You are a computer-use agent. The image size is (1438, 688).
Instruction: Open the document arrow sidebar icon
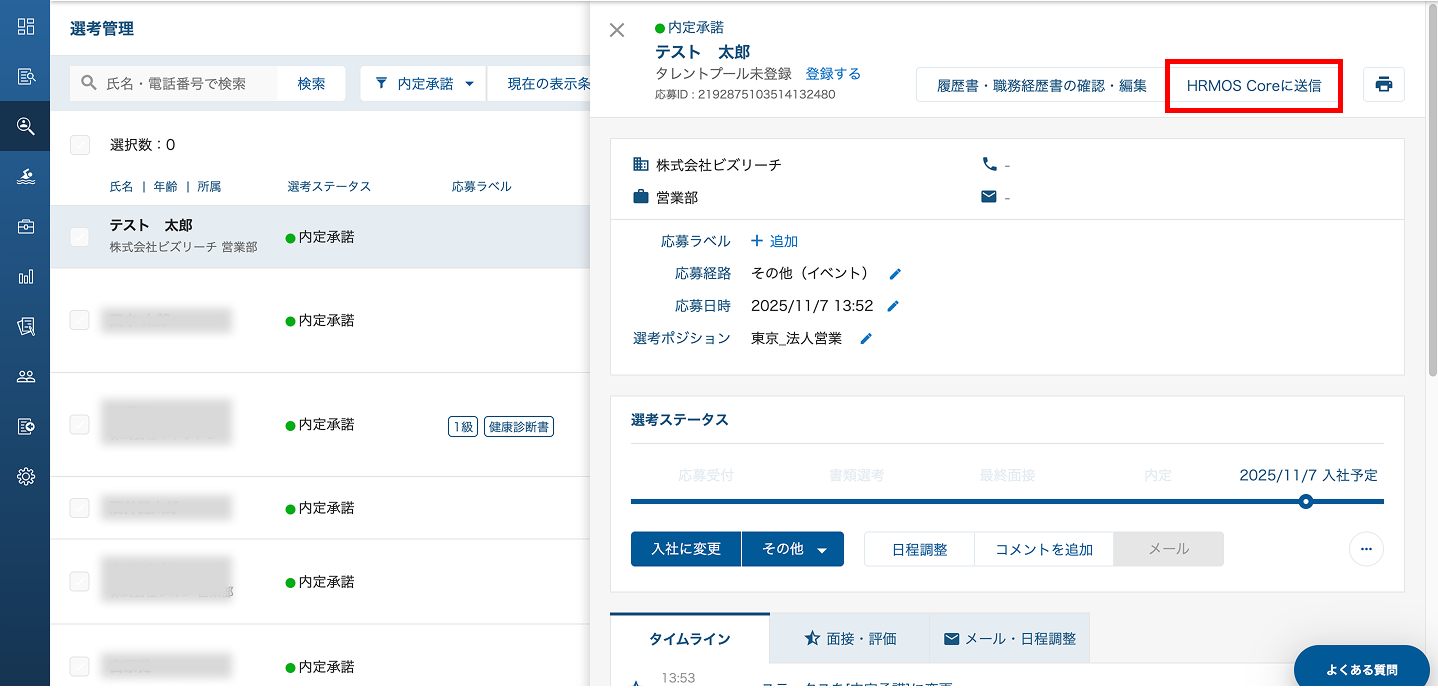pos(26,427)
